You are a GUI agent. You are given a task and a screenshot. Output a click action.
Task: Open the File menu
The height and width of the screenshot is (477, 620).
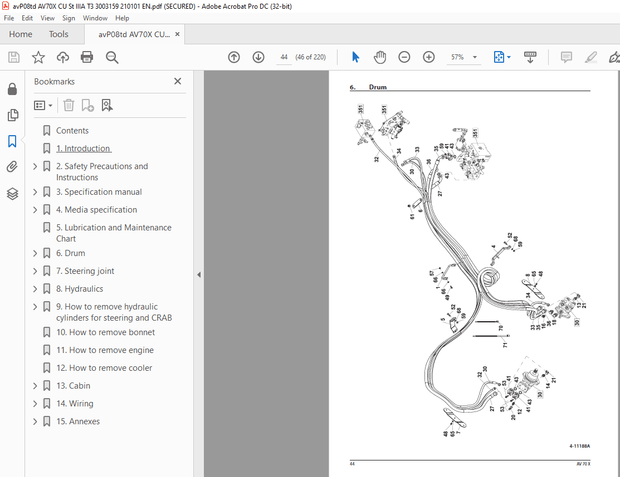9,18
